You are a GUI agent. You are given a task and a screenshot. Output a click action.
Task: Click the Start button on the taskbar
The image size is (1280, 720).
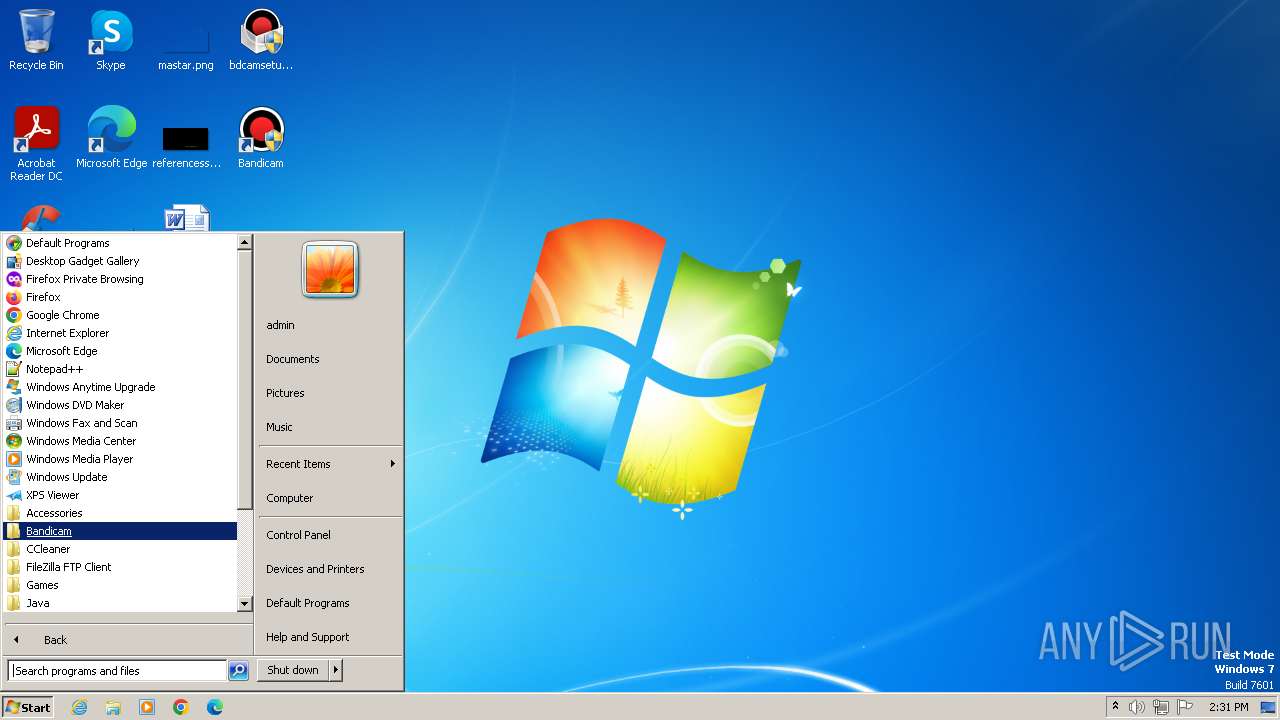28,707
